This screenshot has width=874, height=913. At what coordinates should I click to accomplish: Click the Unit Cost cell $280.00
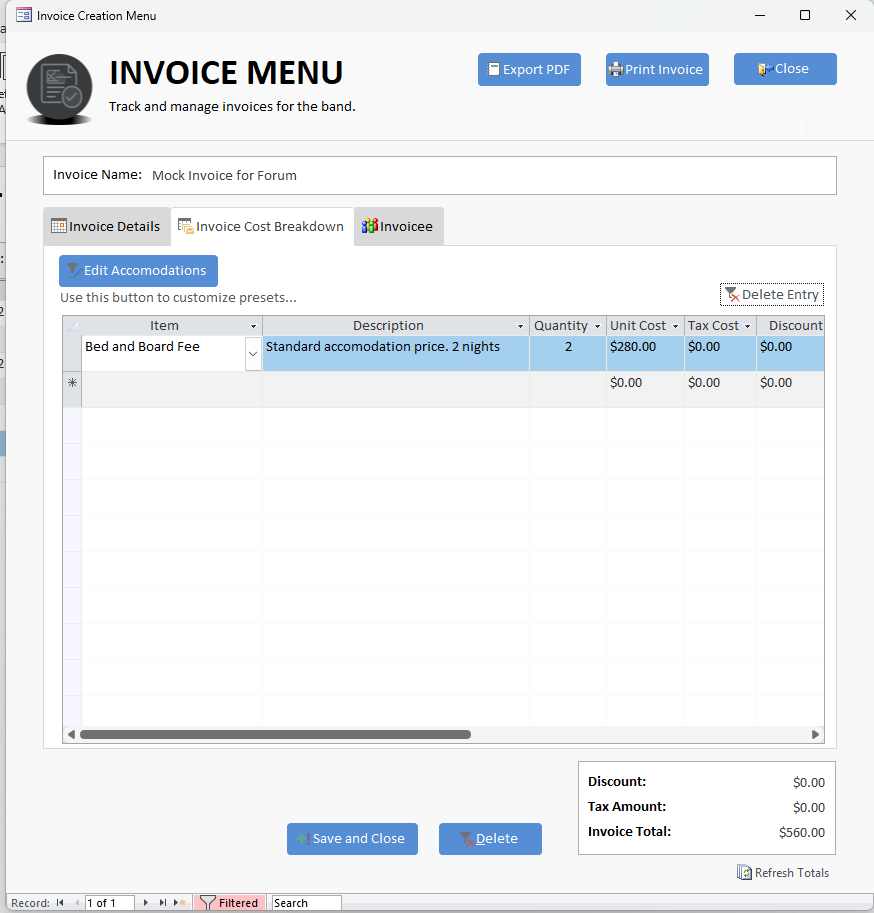[x=645, y=353]
